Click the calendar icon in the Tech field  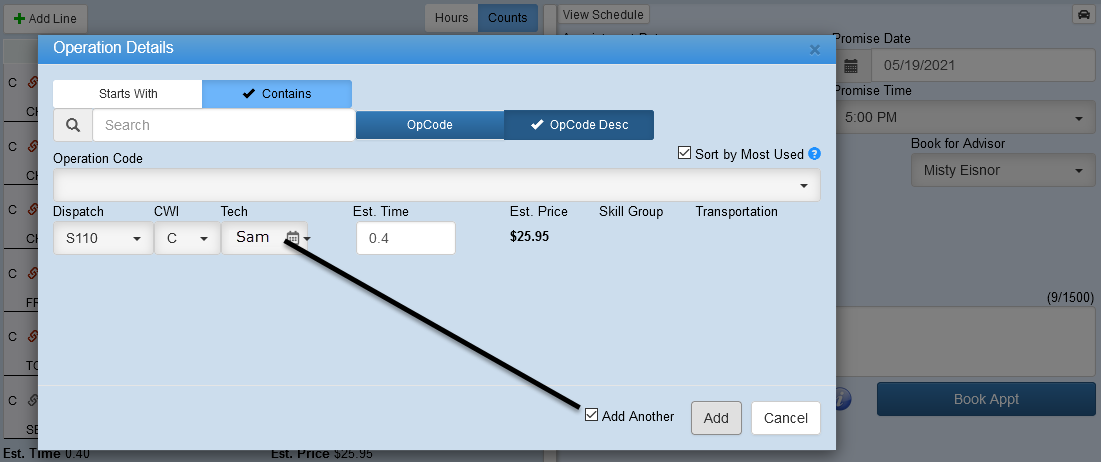click(293, 238)
